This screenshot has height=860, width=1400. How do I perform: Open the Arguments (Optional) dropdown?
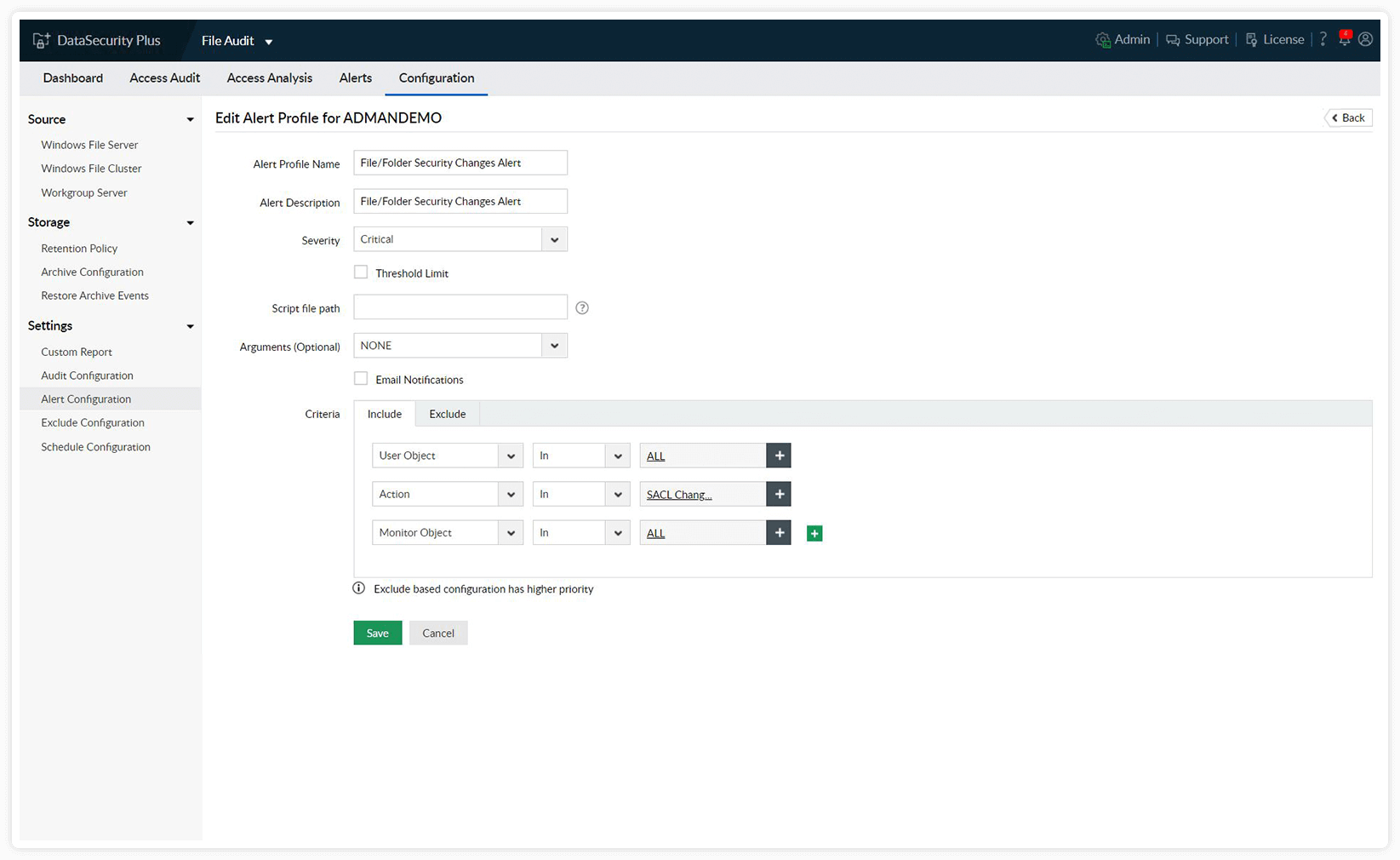coord(460,346)
